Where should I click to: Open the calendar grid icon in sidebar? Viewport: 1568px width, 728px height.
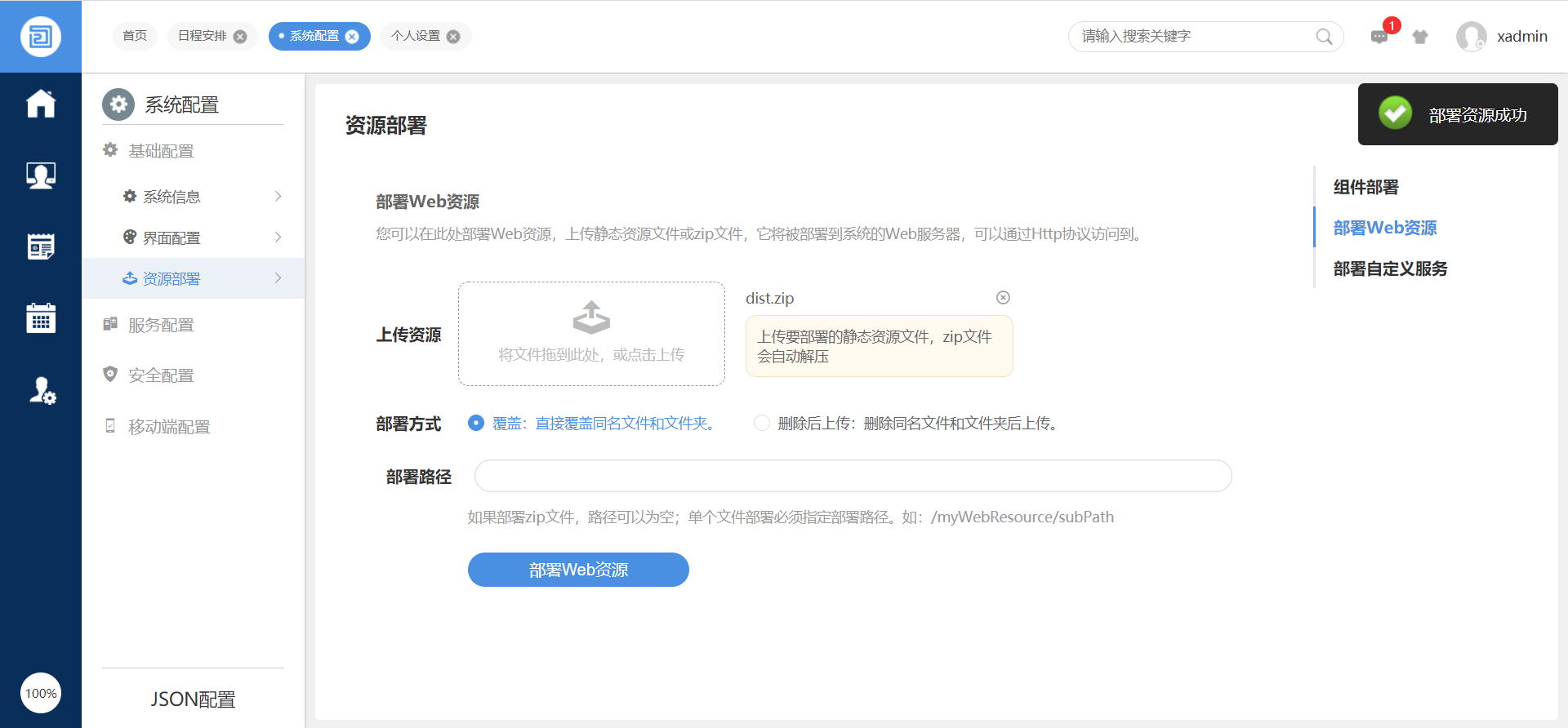41,317
